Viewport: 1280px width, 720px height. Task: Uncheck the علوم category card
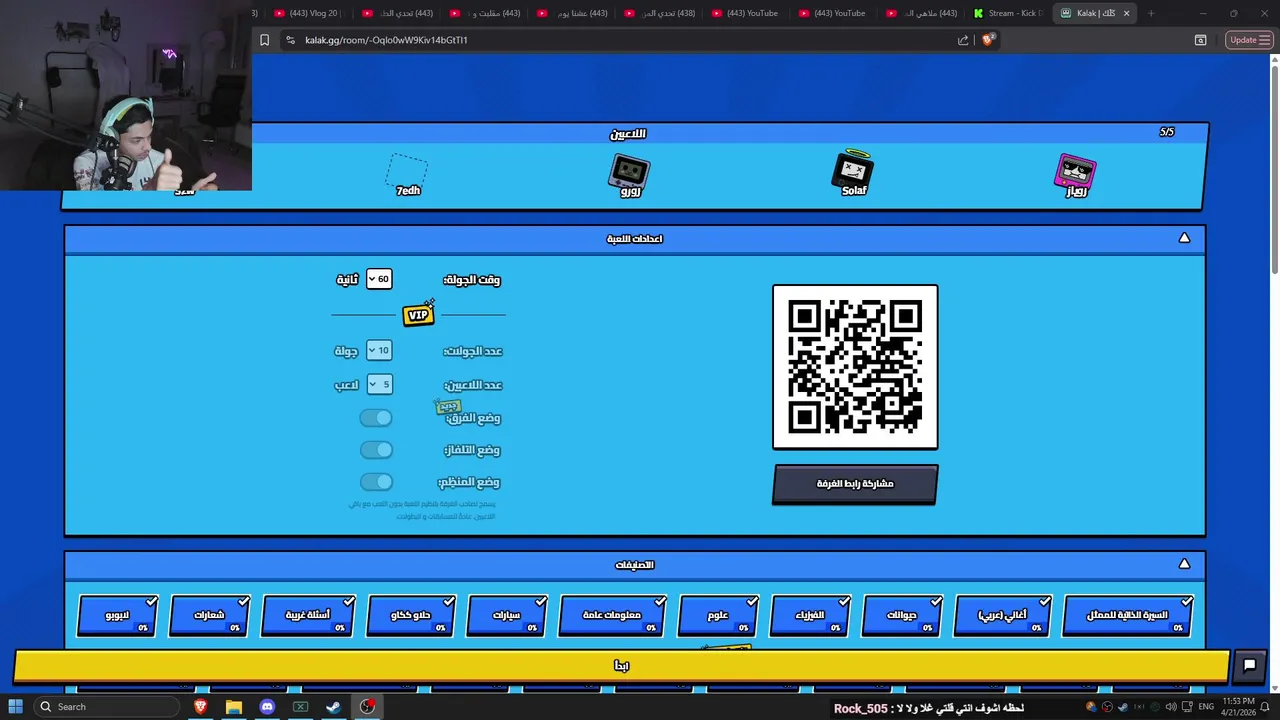717,616
